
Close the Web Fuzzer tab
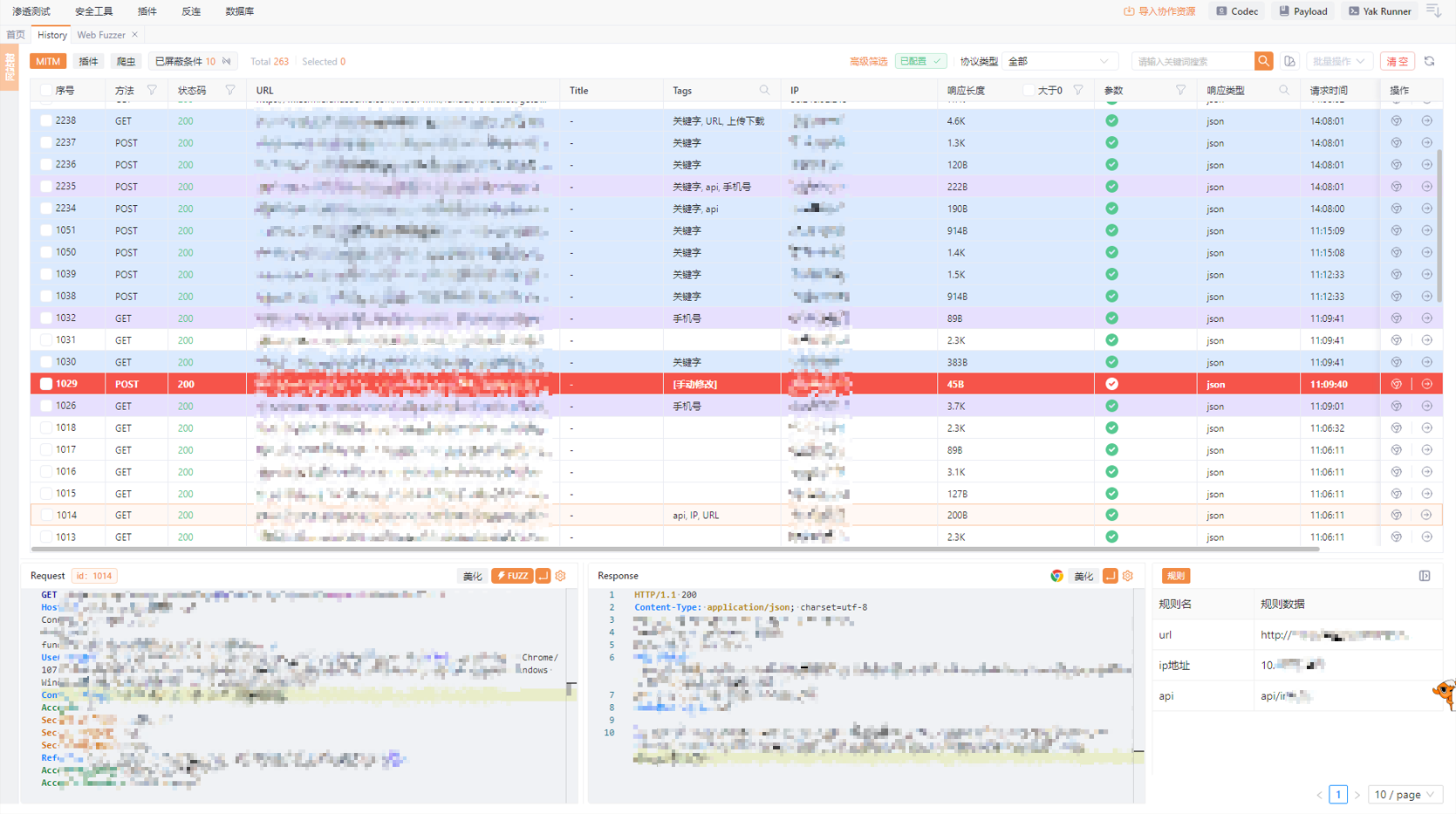[134, 35]
